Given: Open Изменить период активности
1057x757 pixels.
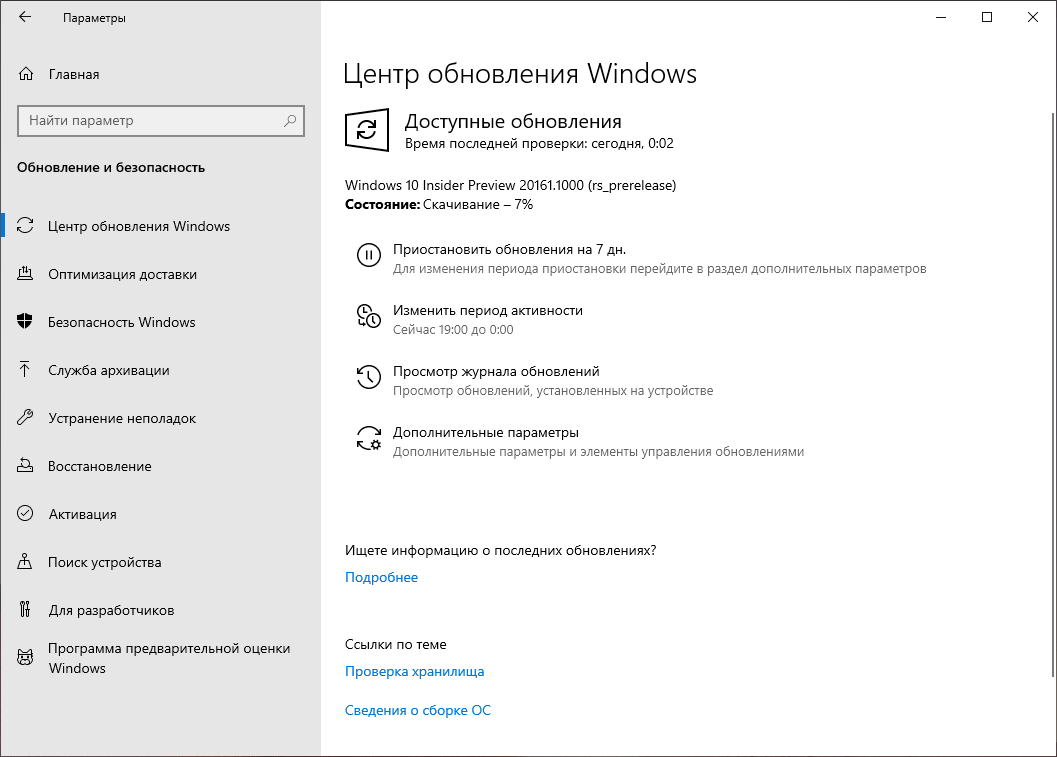Looking at the screenshot, I should [x=489, y=310].
